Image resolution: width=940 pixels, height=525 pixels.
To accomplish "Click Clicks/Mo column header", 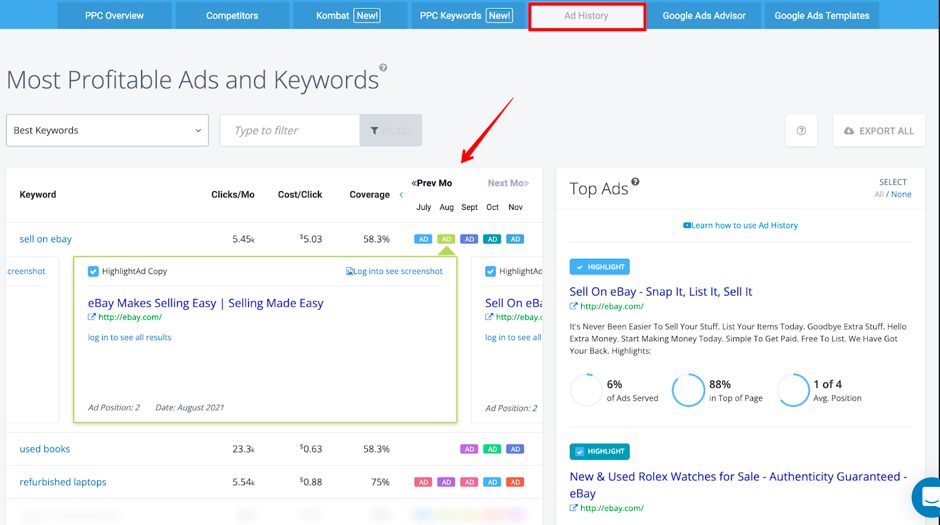I will coord(233,195).
